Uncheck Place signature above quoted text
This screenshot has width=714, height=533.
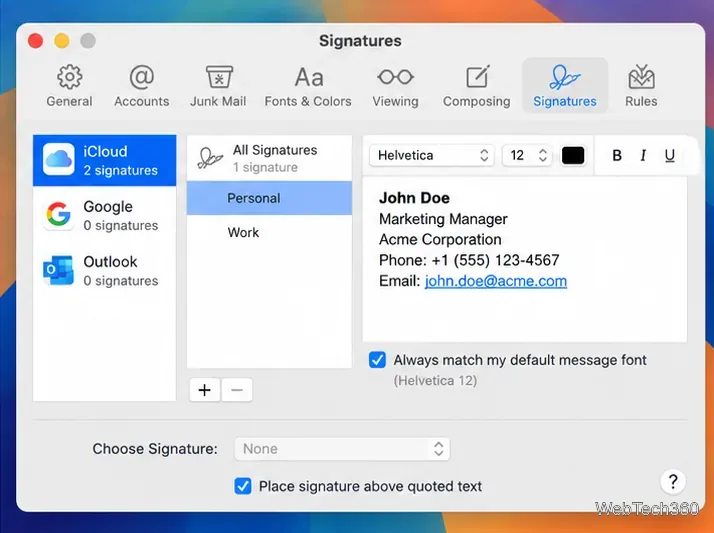(x=243, y=486)
